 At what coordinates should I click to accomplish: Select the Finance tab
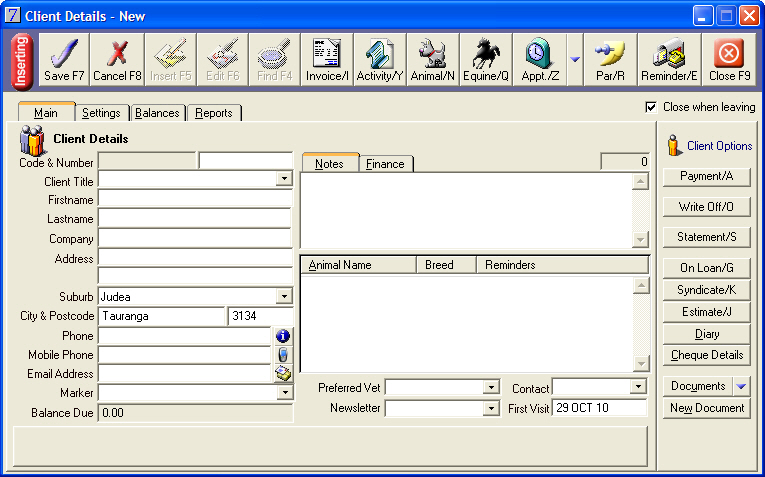(x=385, y=164)
